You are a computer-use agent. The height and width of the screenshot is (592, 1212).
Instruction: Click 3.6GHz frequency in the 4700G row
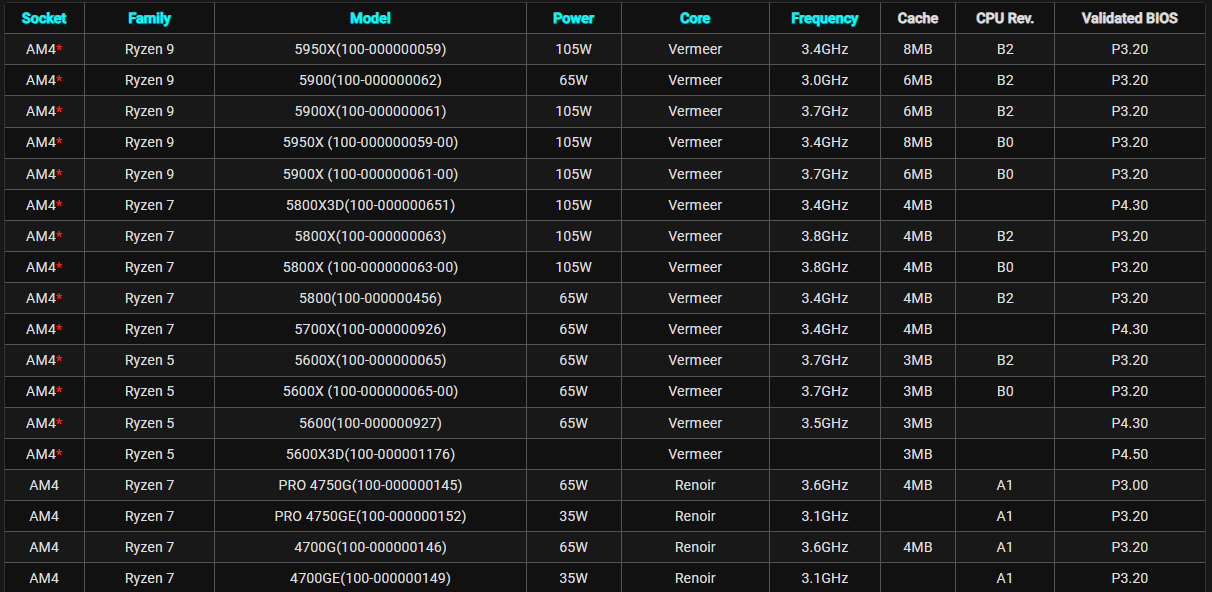tap(825, 547)
